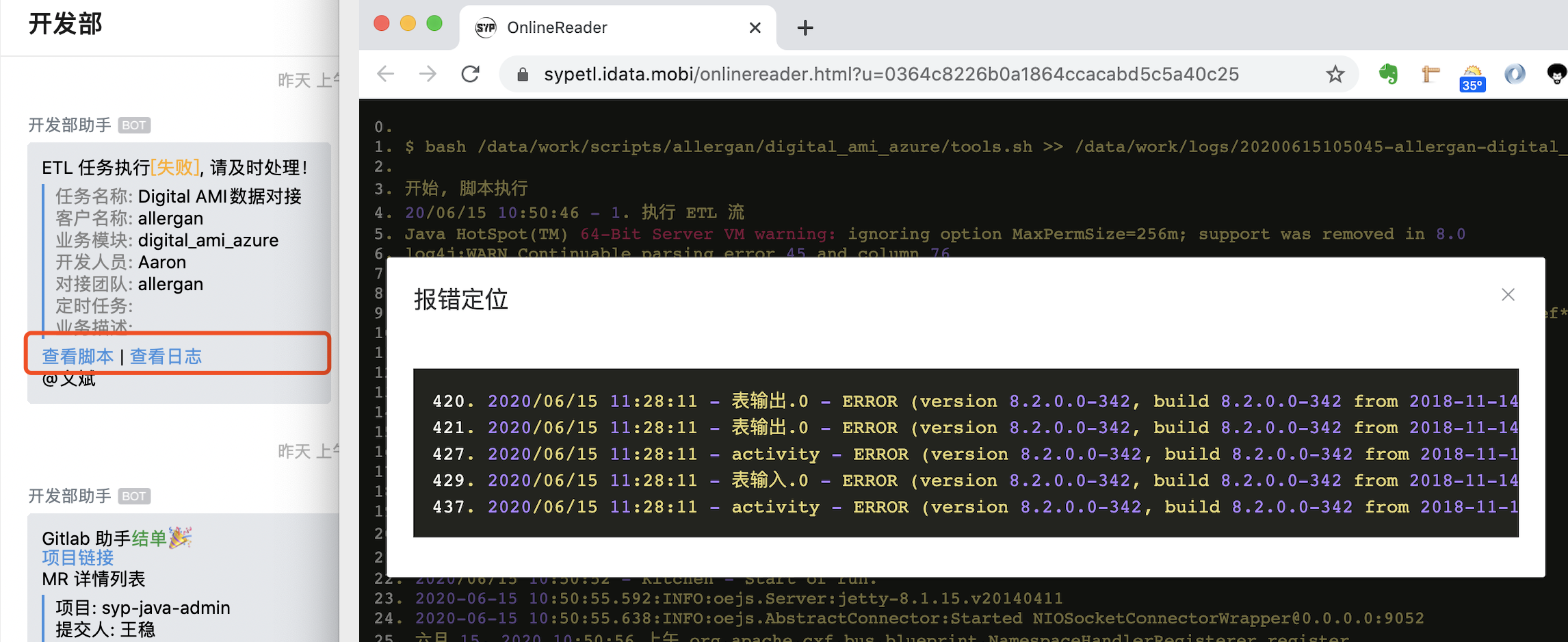Viewport: 1568px width, 642px height.
Task: Click the browser forward arrow
Action: 428,74
